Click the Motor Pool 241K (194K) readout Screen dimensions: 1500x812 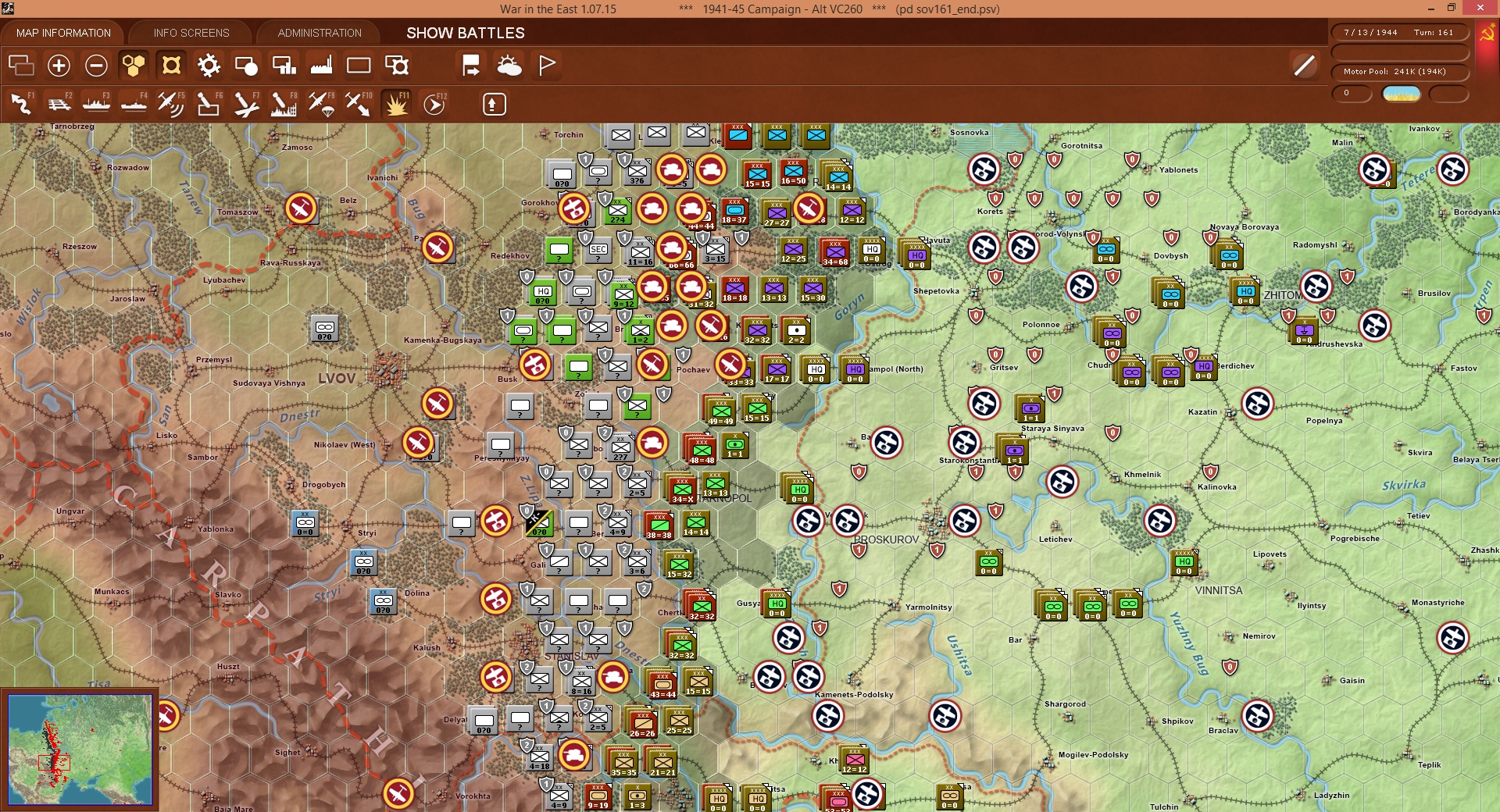pos(1400,72)
